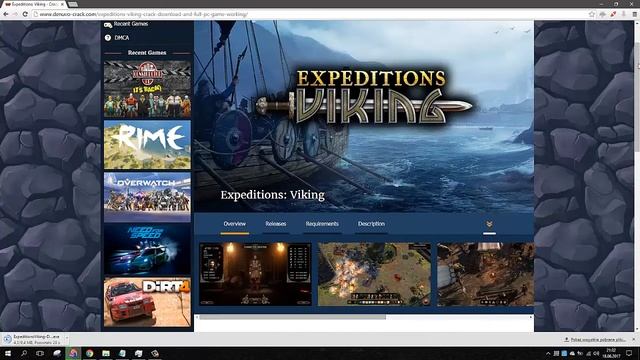Close the downloads bar

click(x=634, y=340)
